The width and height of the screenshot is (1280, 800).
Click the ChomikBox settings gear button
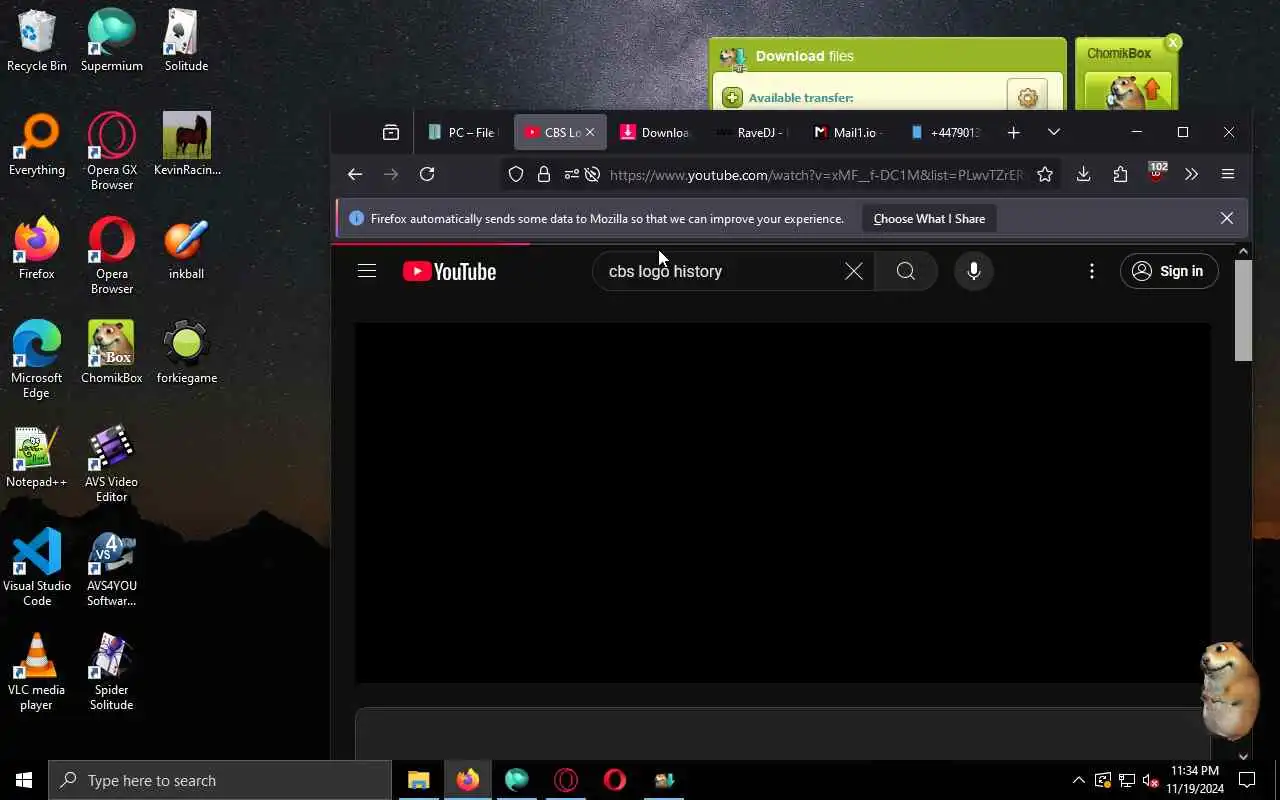(x=1027, y=97)
